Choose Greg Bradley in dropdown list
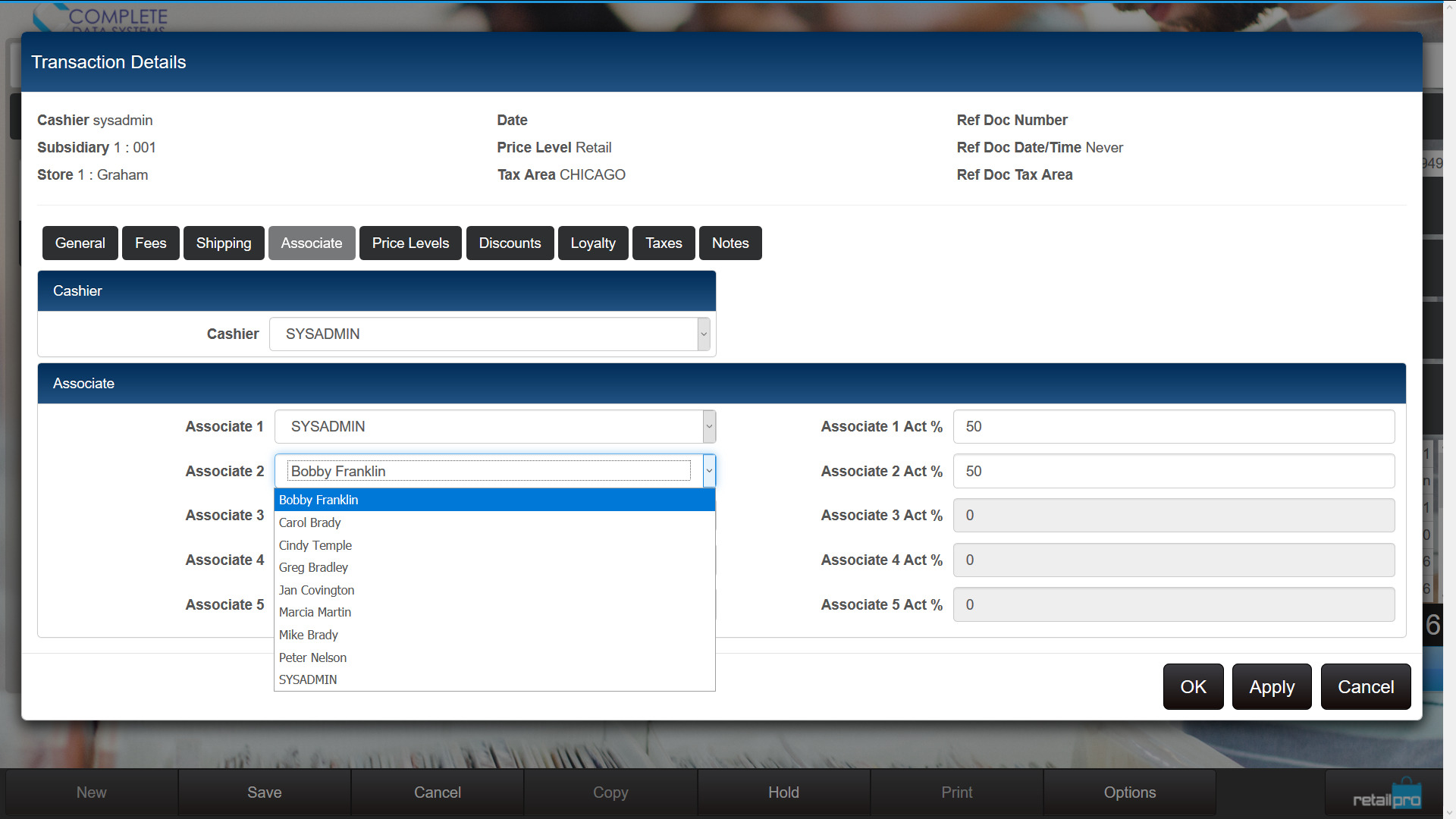Viewport: 1456px width, 819px height. (x=313, y=567)
